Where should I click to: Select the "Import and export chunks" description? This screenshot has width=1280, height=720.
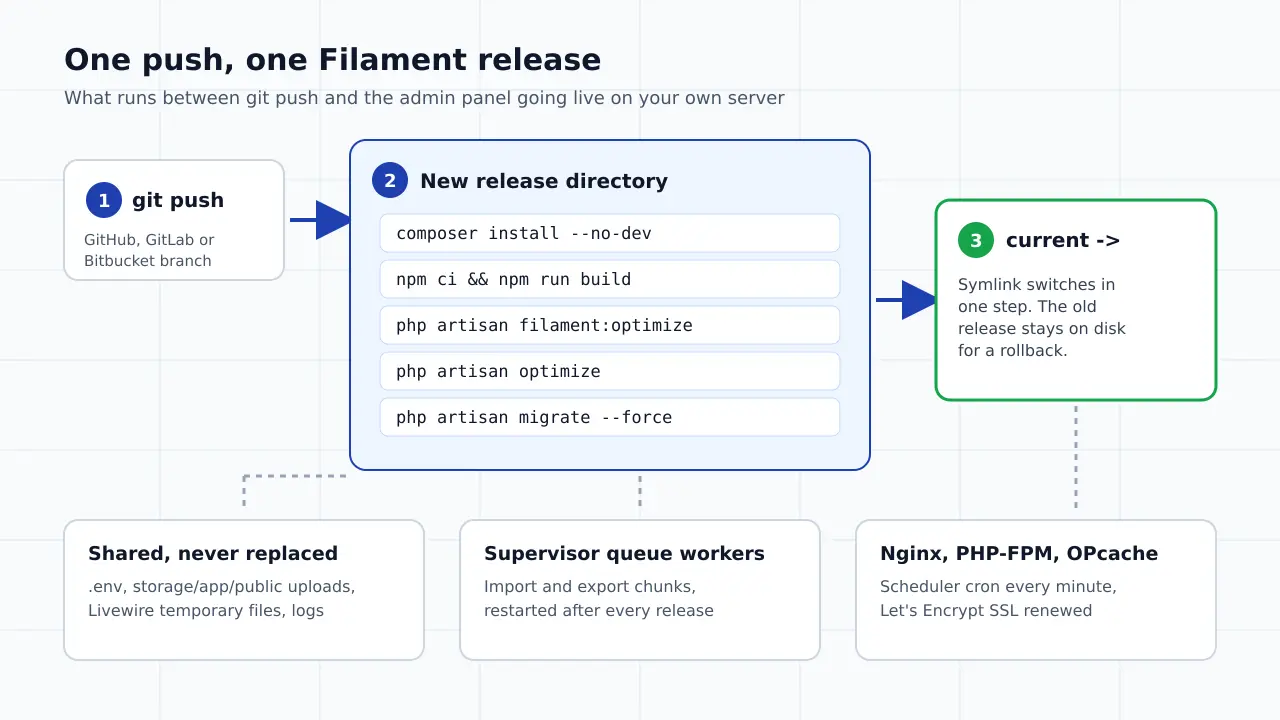[599, 598]
